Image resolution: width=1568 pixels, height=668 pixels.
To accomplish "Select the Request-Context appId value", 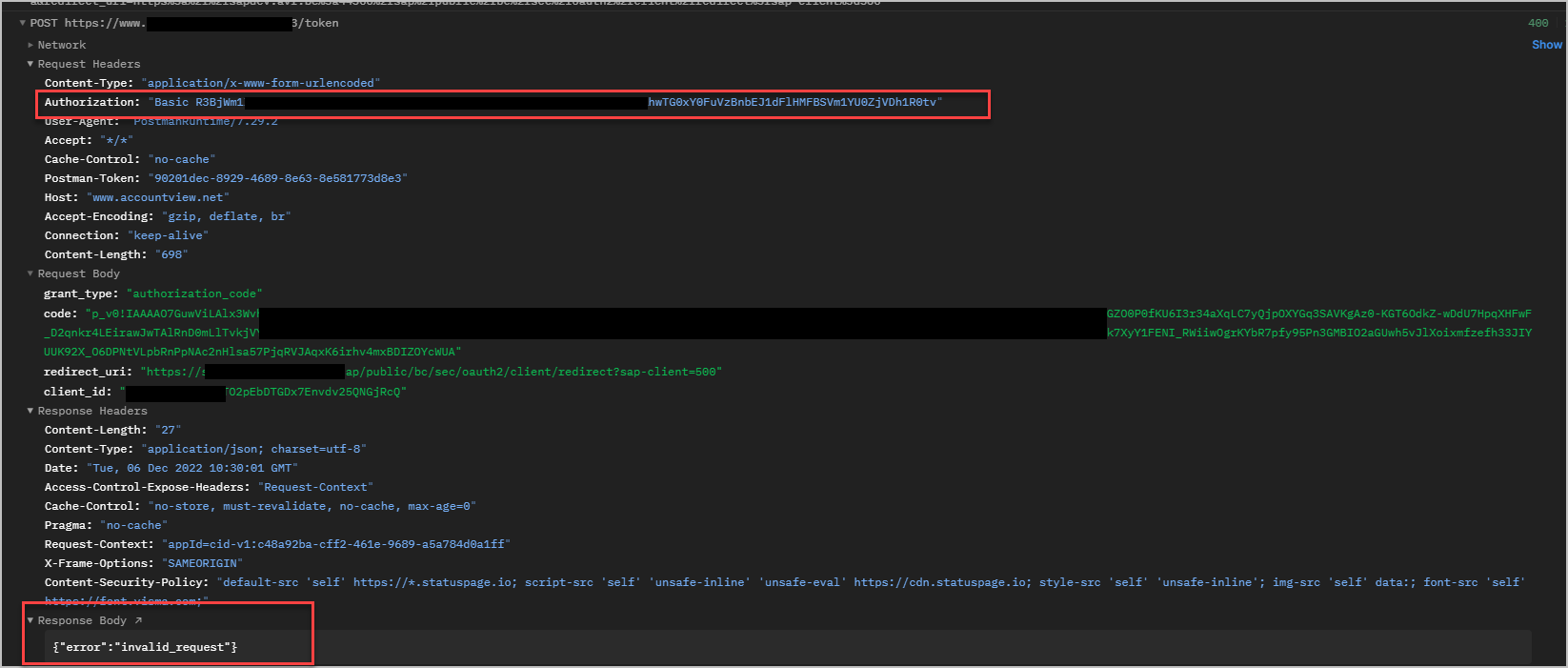I will pyautogui.click(x=336, y=544).
